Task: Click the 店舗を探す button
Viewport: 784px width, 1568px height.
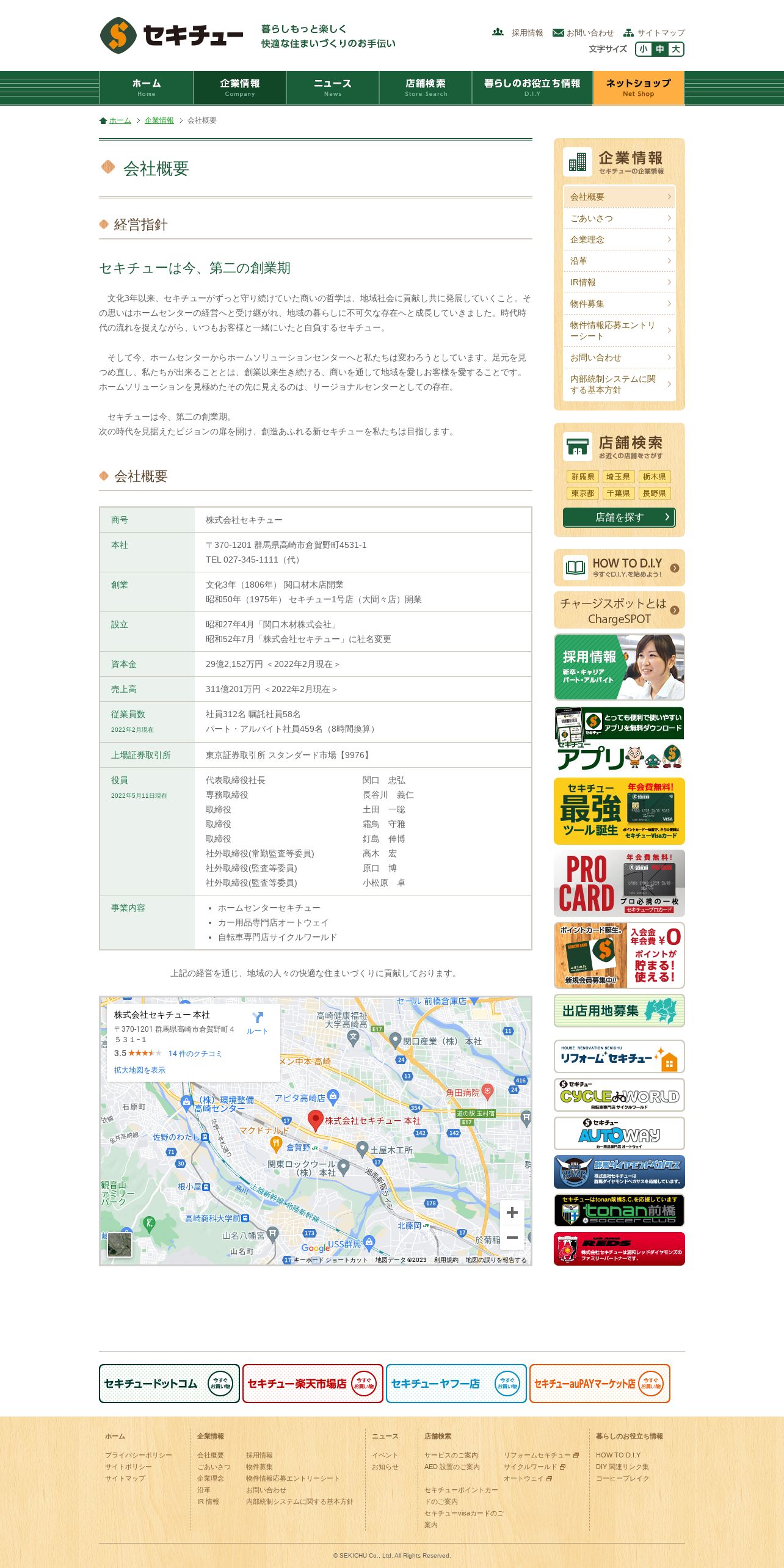Action: pyautogui.click(x=619, y=517)
